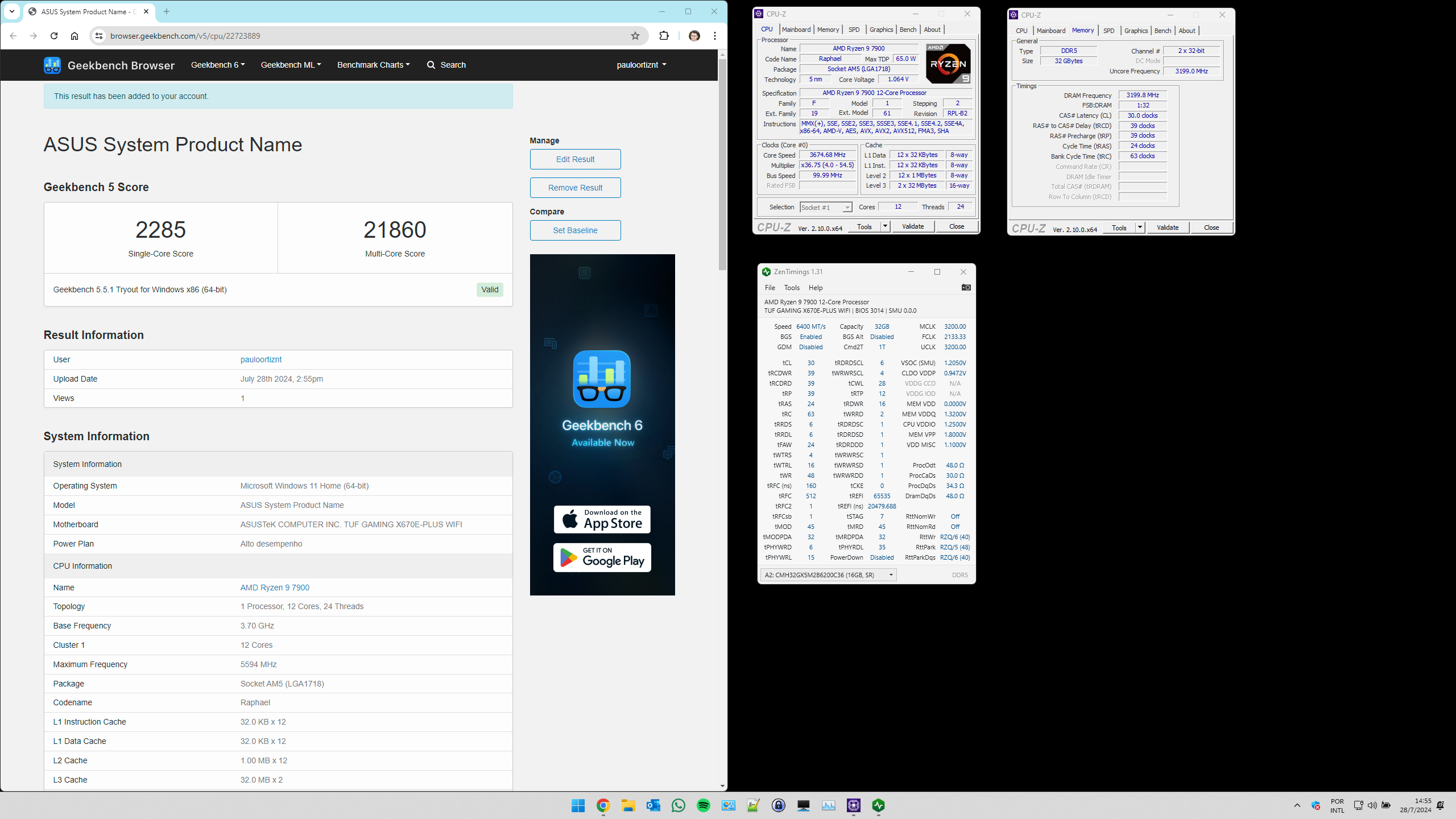Open the memory module selector in ZenTimings
The image size is (1456, 819).
829,575
